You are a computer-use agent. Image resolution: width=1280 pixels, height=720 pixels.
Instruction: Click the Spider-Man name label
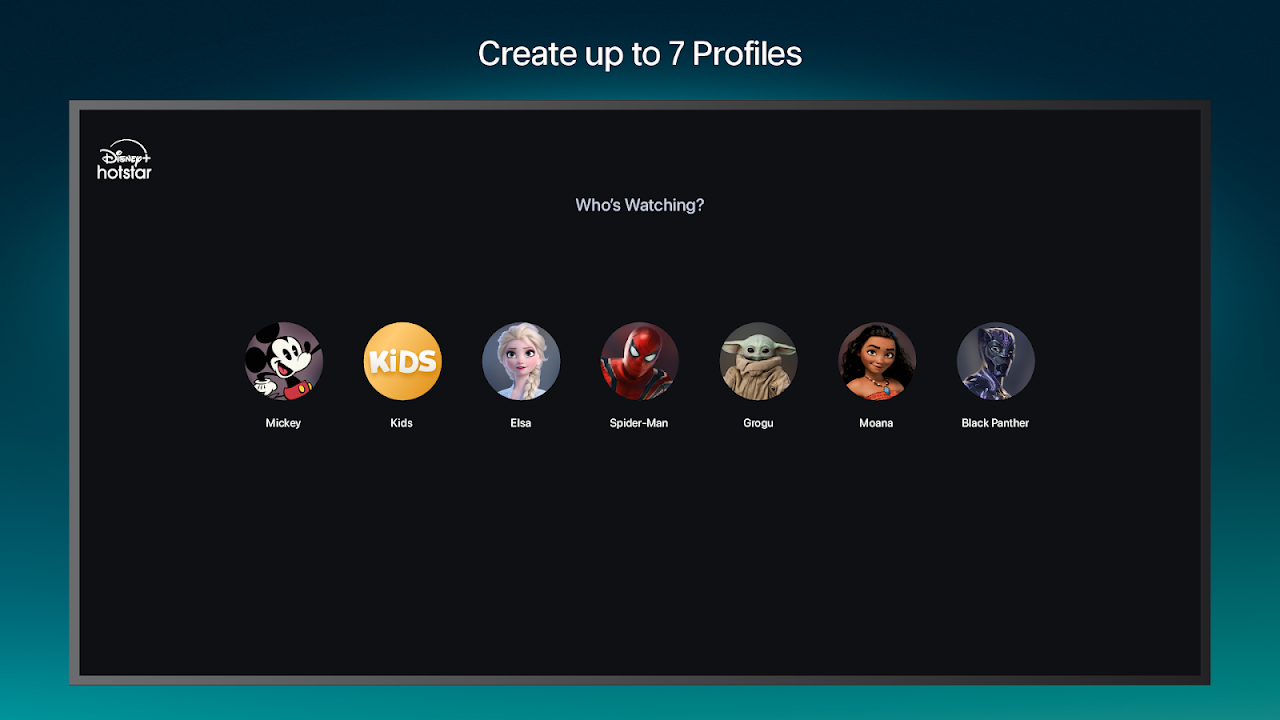point(639,423)
